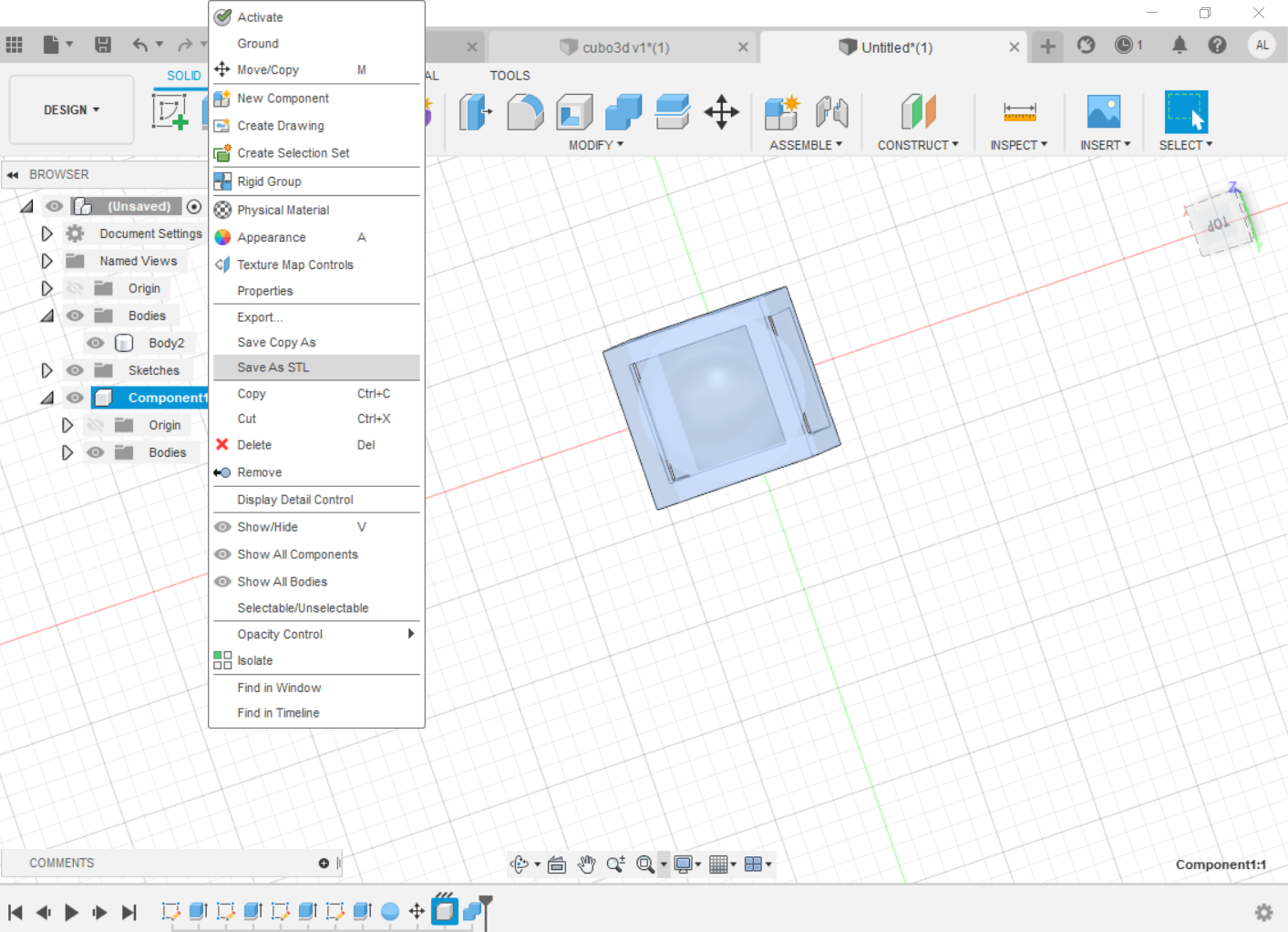Viewport: 1288px width, 932px height.
Task: Select the Measure tool under Inspect
Action: click(1019, 112)
